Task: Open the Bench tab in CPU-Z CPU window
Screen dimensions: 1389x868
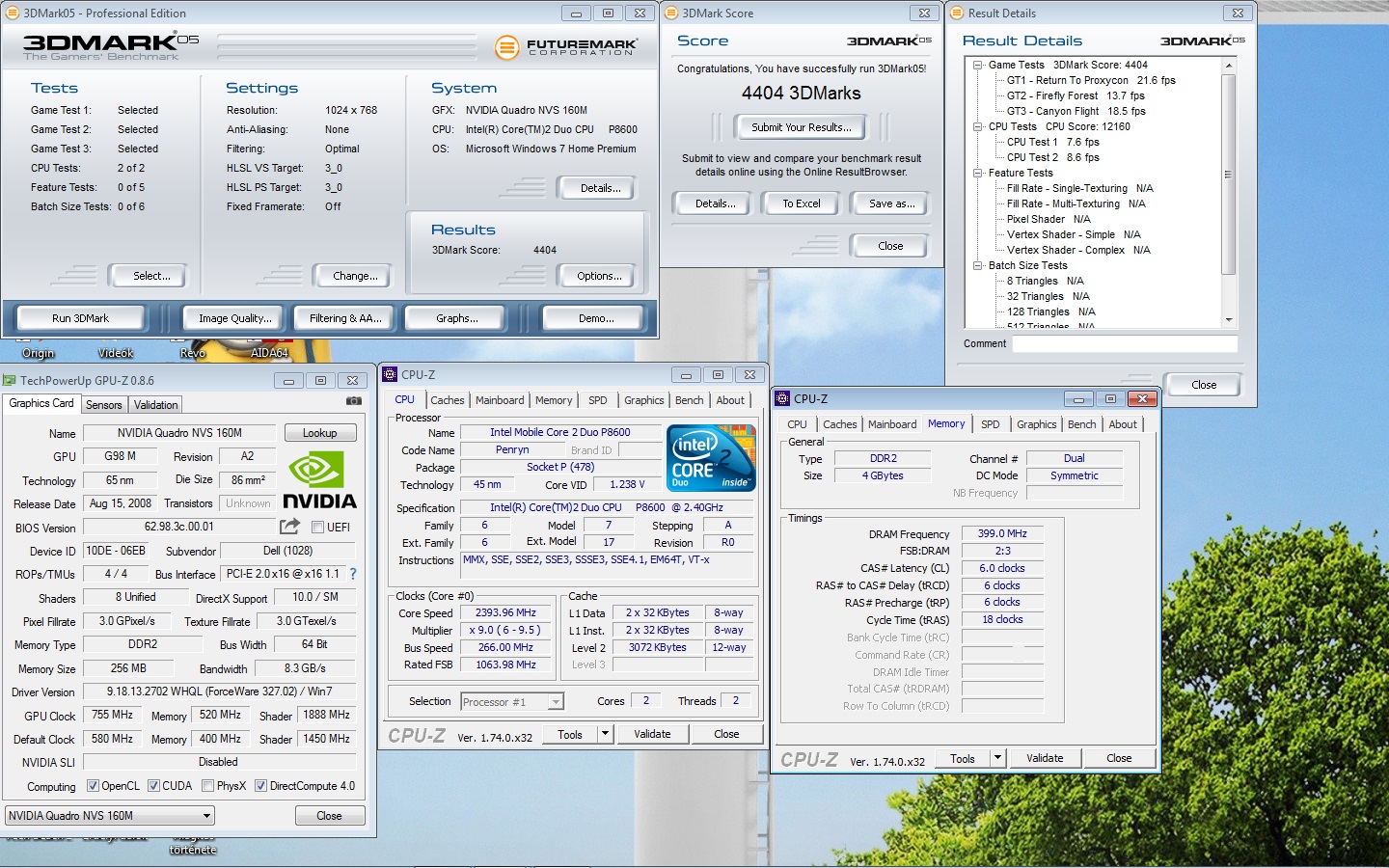Action: tap(689, 400)
